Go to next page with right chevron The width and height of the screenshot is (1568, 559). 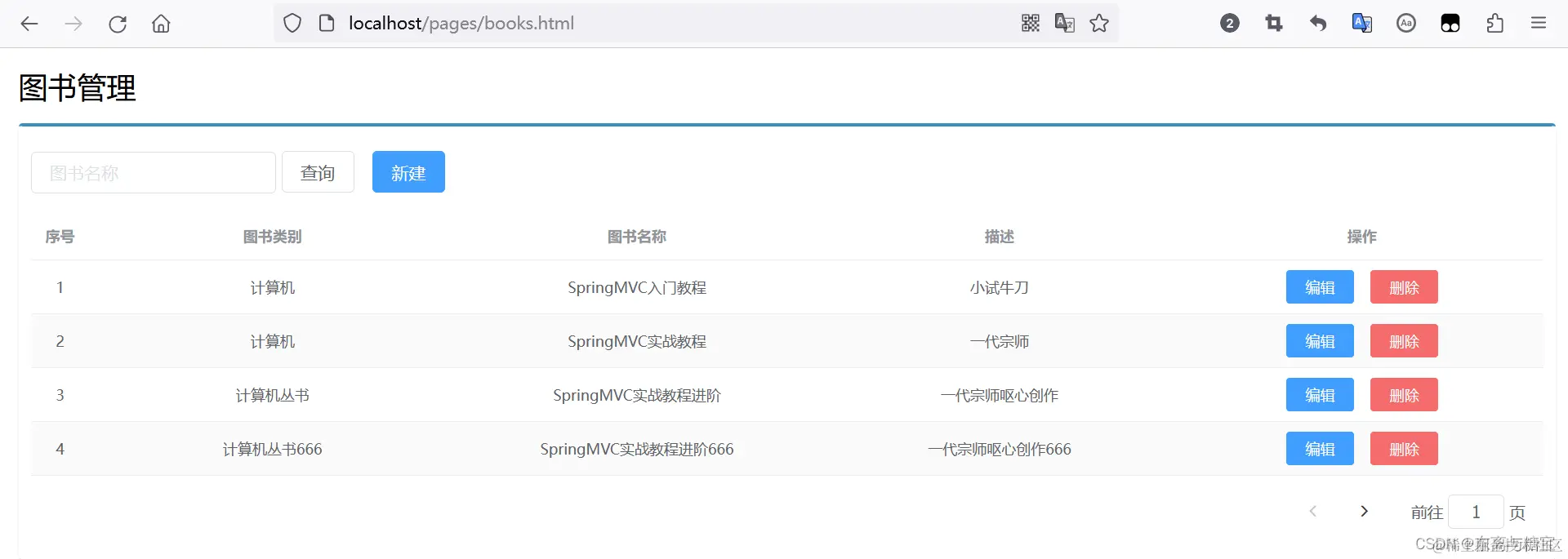(1364, 512)
